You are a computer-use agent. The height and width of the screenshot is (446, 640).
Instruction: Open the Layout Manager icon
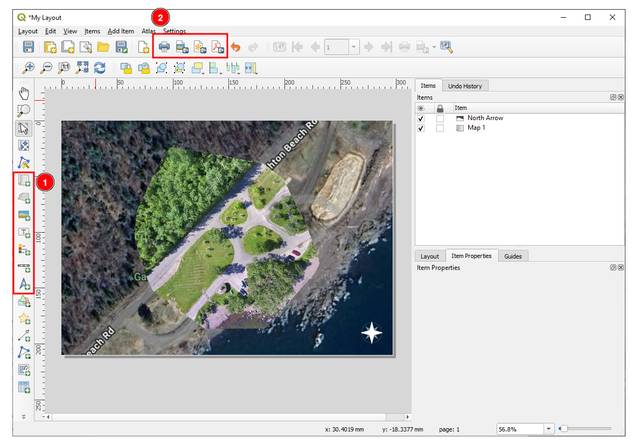coord(86,47)
